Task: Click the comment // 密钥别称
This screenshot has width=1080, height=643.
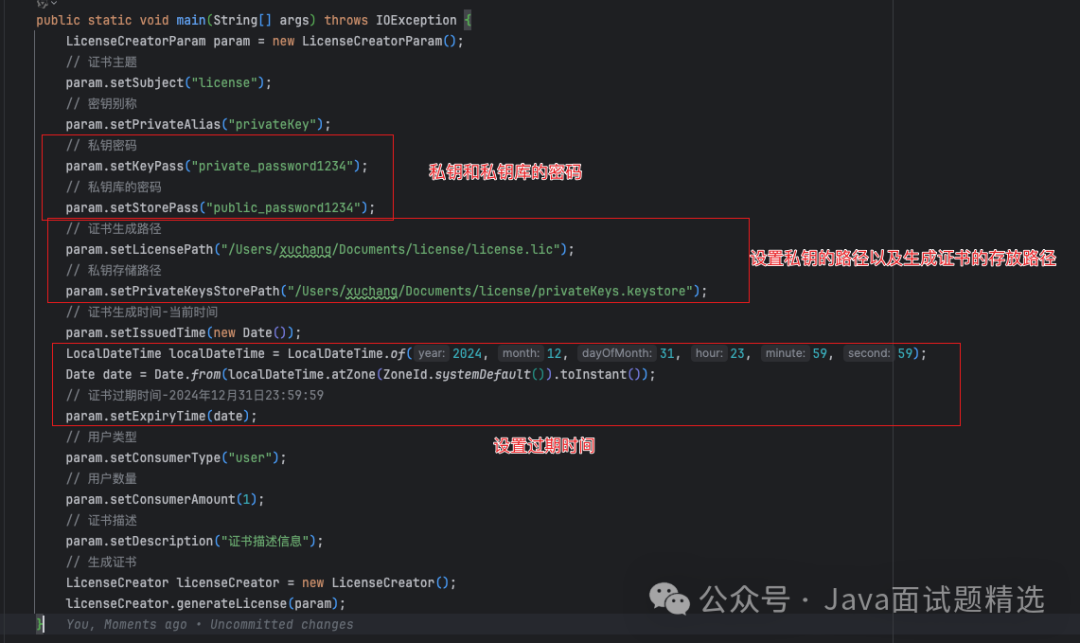Action: [101, 103]
